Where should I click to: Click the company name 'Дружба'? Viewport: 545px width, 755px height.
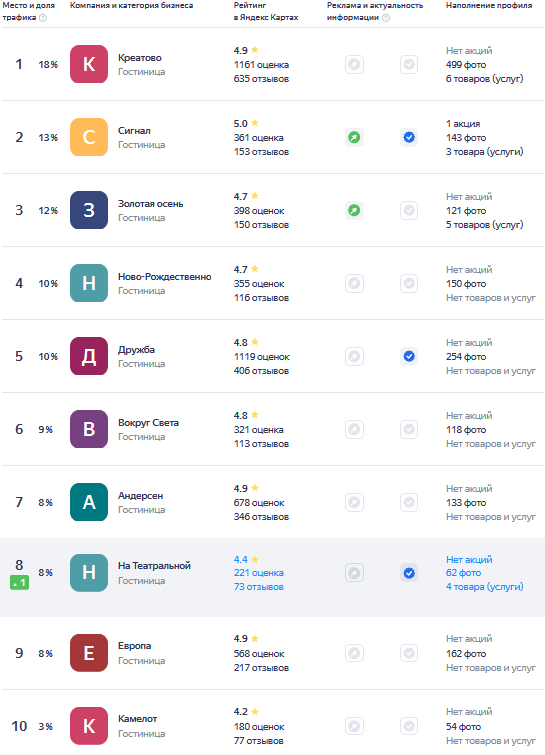(136, 350)
